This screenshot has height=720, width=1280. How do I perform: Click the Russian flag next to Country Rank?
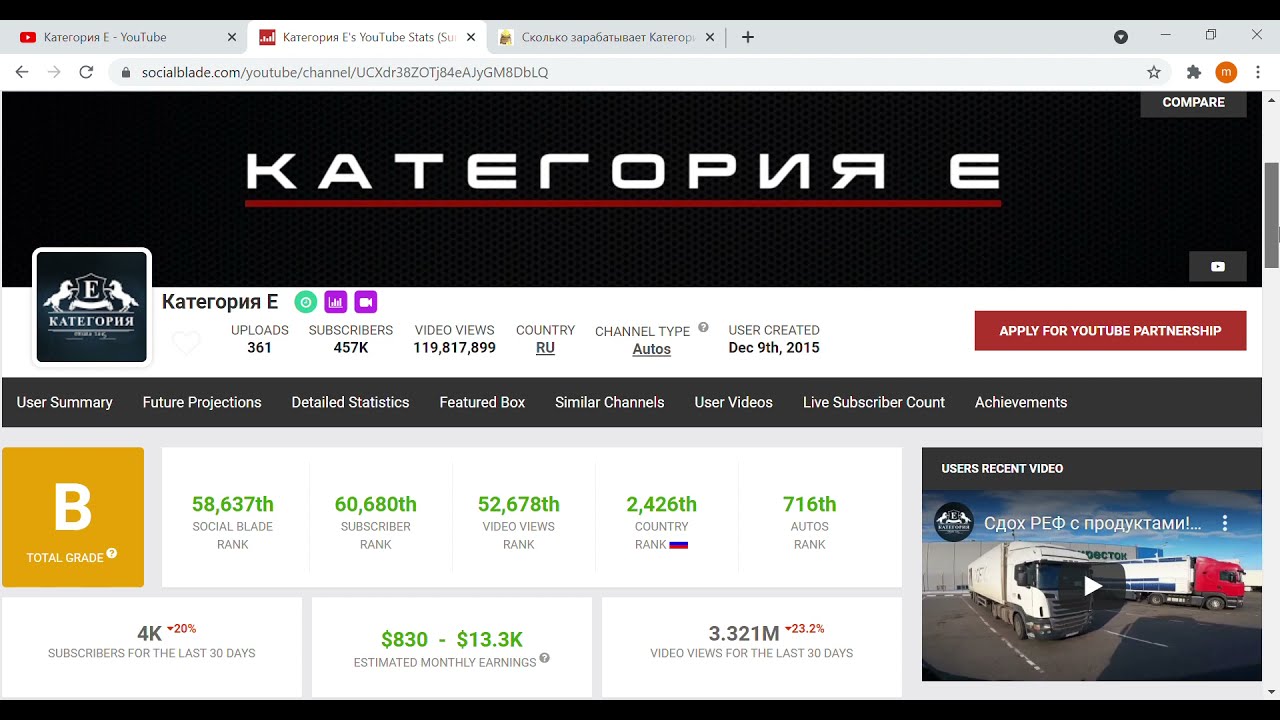(x=679, y=545)
